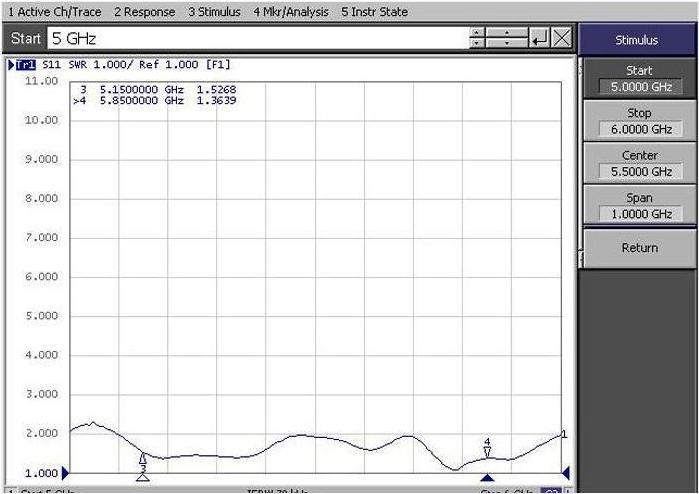Open the Response menu
The image size is (699, 494).
(145, 12)
